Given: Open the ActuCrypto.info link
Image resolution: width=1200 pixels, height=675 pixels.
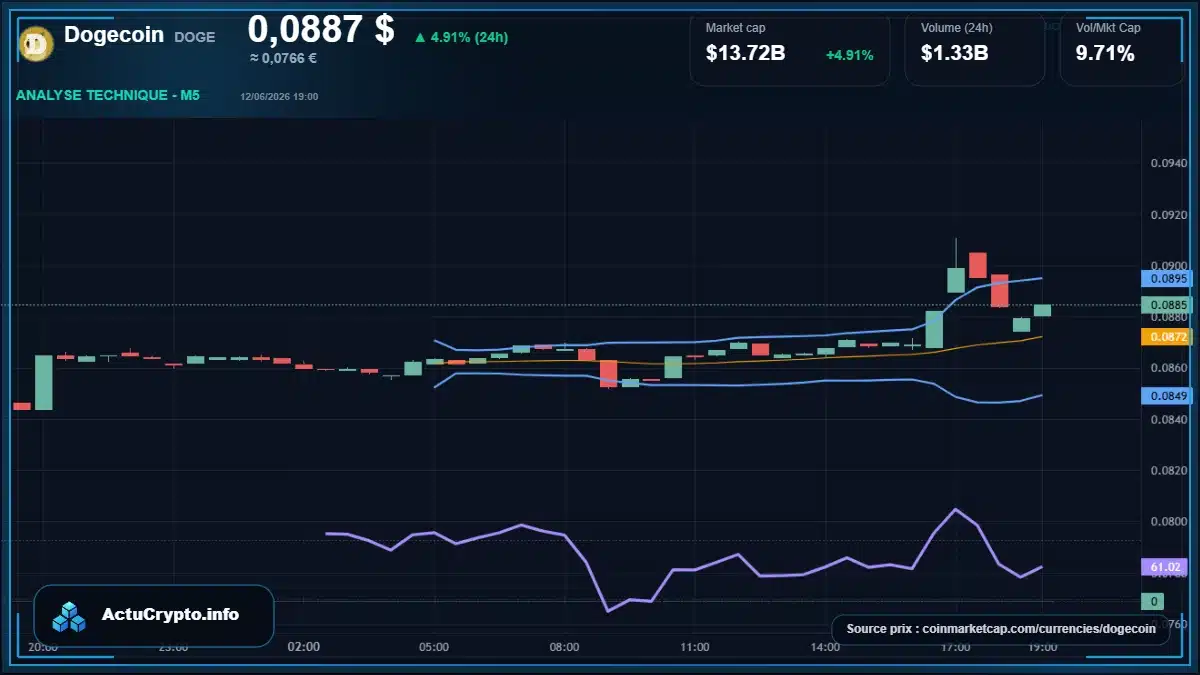Looking at the screenshot, I should 170,615.
